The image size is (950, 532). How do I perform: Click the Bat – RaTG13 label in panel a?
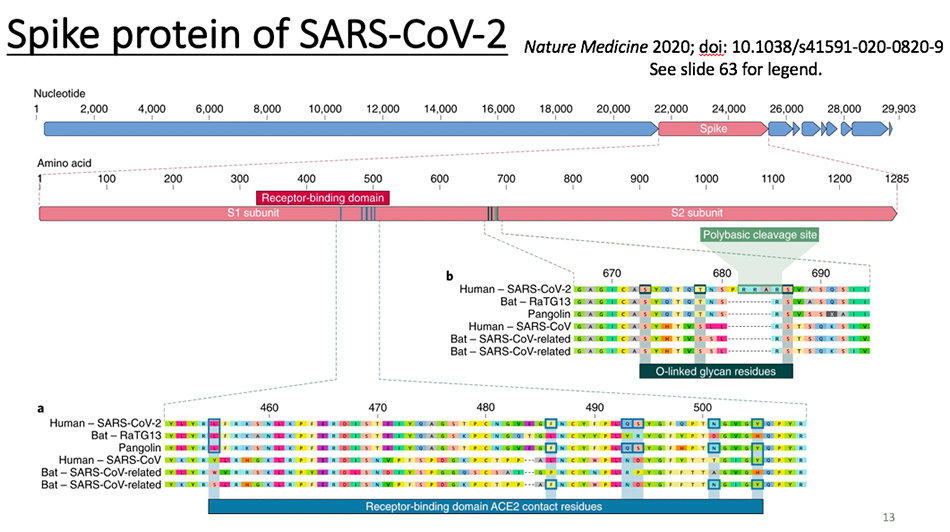126,436
